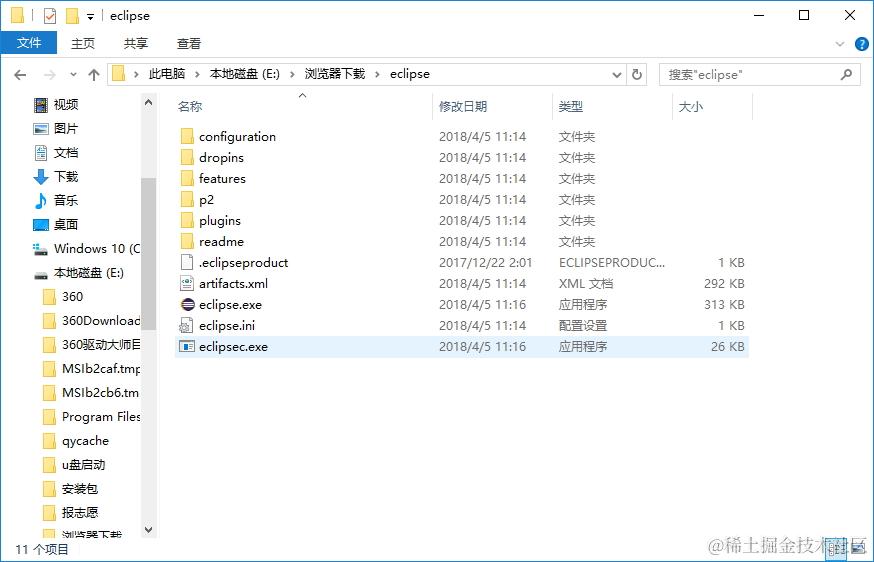Open the address bar history dropdown
Image resolution: width=874 pixels, height=562 pixels.
[x=616, y=74]
